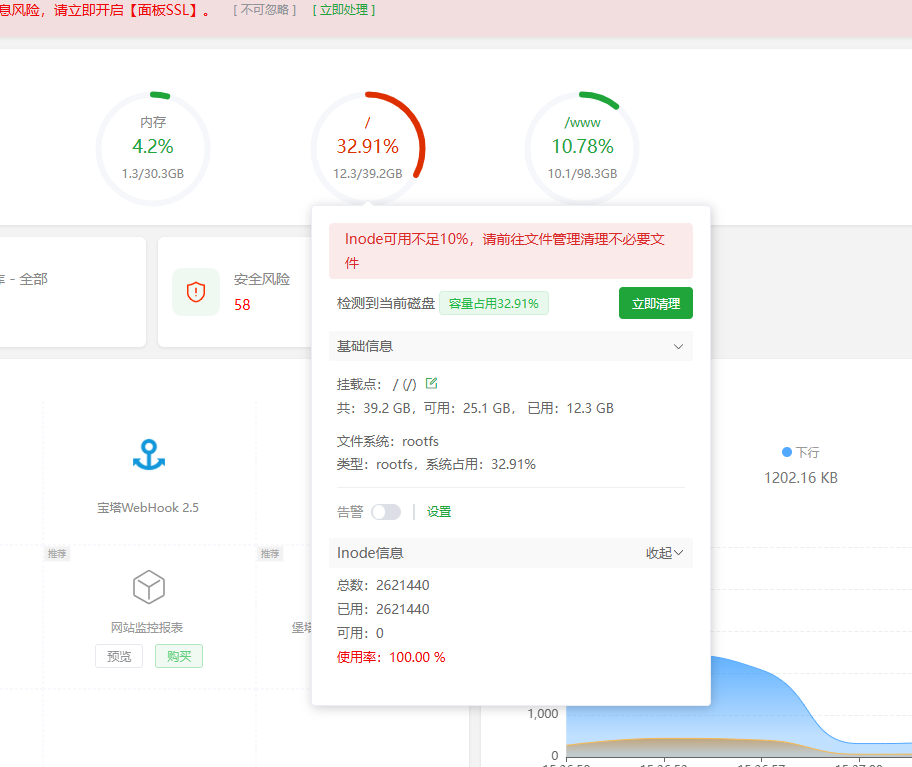Open the security risk shield icon
This screenshot has height=767, width=912.
[196, 292]
